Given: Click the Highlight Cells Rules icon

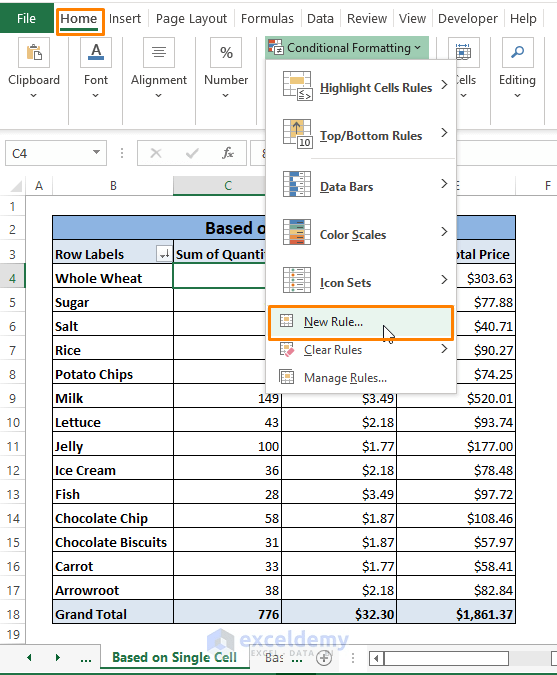Looking at the screenshot, I should pos(297,86).
